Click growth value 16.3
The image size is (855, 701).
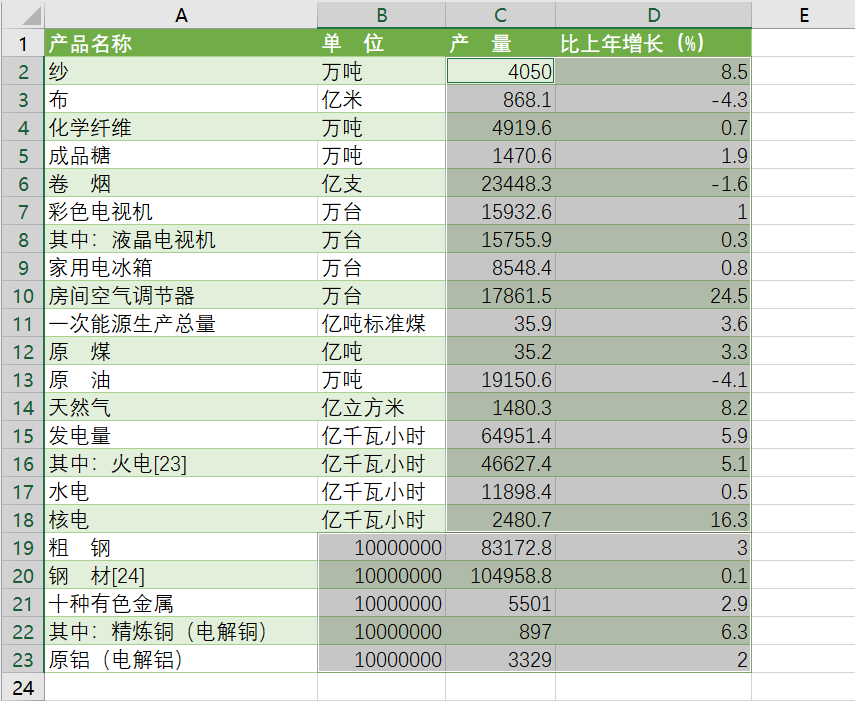click(x=653, y=519)
